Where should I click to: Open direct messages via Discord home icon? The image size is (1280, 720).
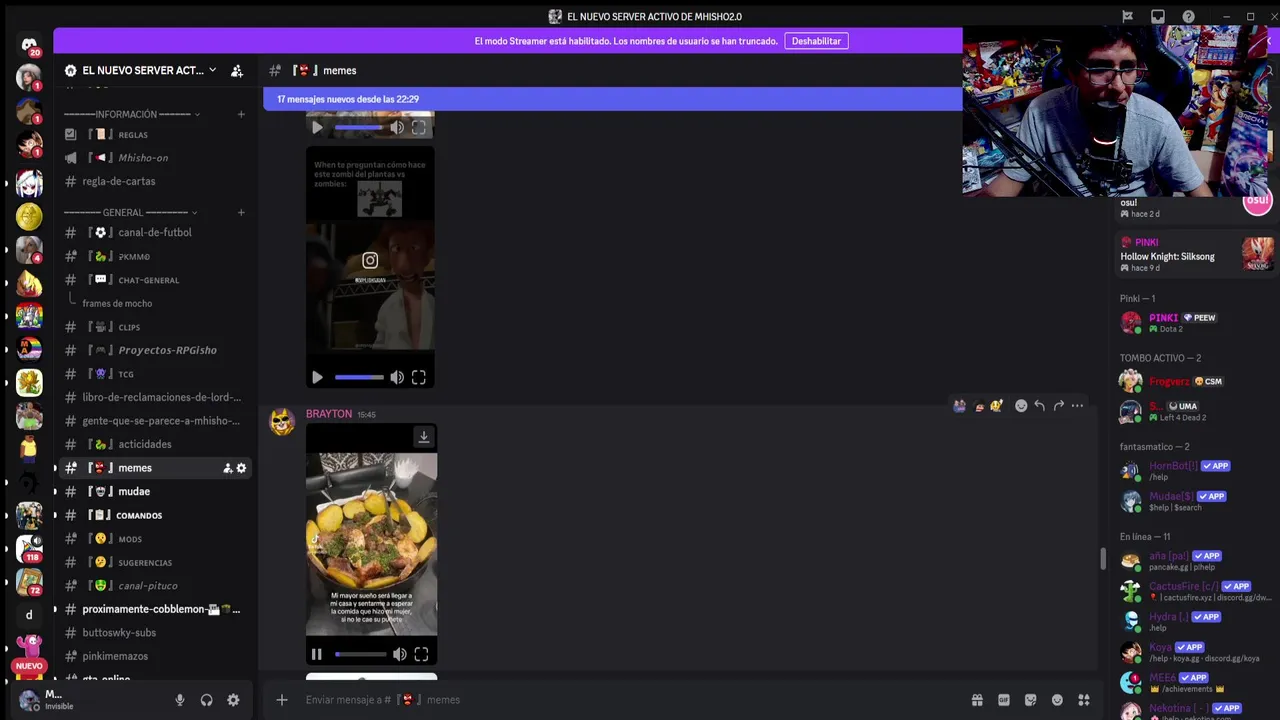pyautogui.click(x=29, y=44)
